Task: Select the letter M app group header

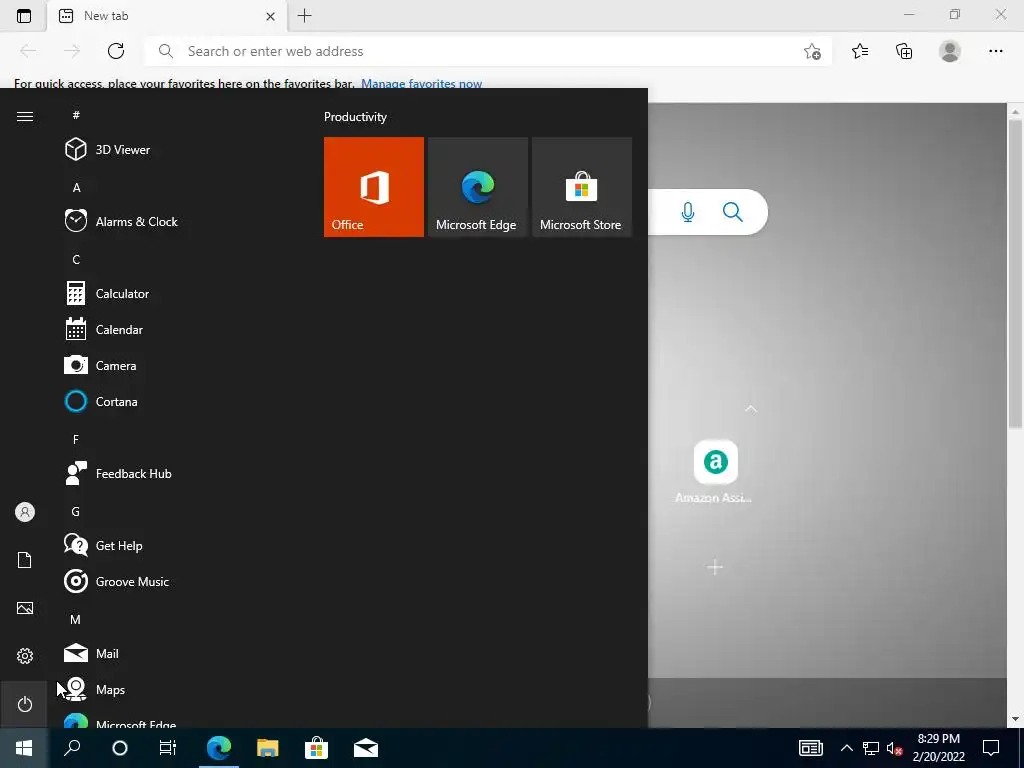Action: point(75,619)
